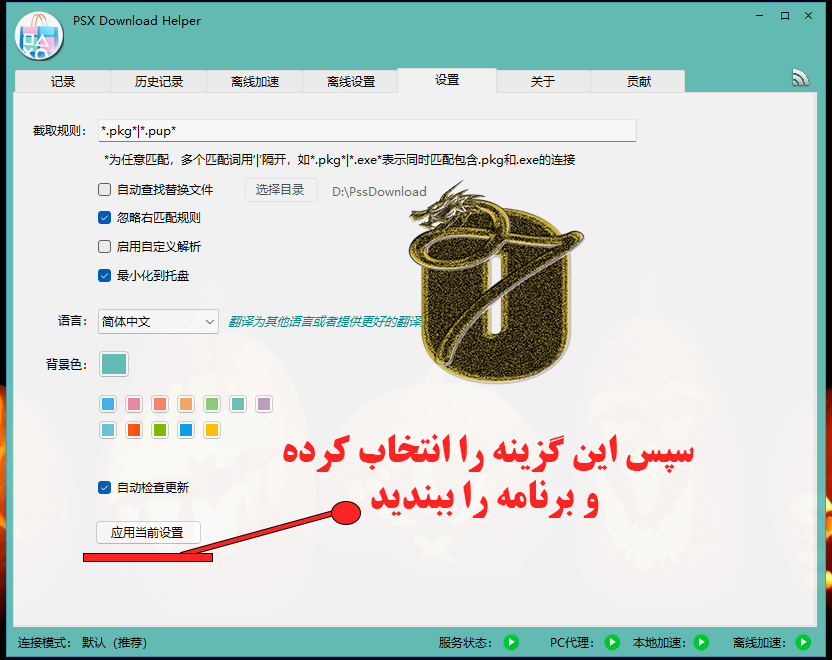Uncheck 忽略右匹配规则 checkbox

105,218
